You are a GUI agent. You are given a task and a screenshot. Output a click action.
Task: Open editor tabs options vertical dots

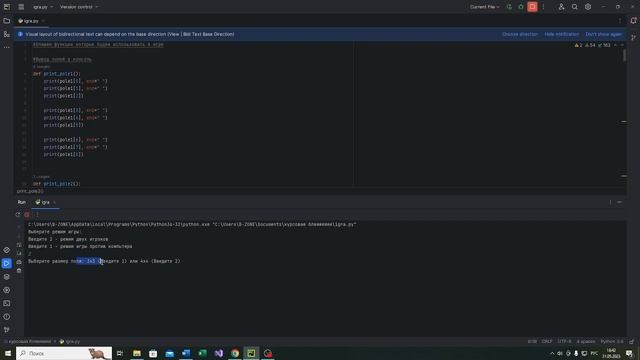click(620, 21)
